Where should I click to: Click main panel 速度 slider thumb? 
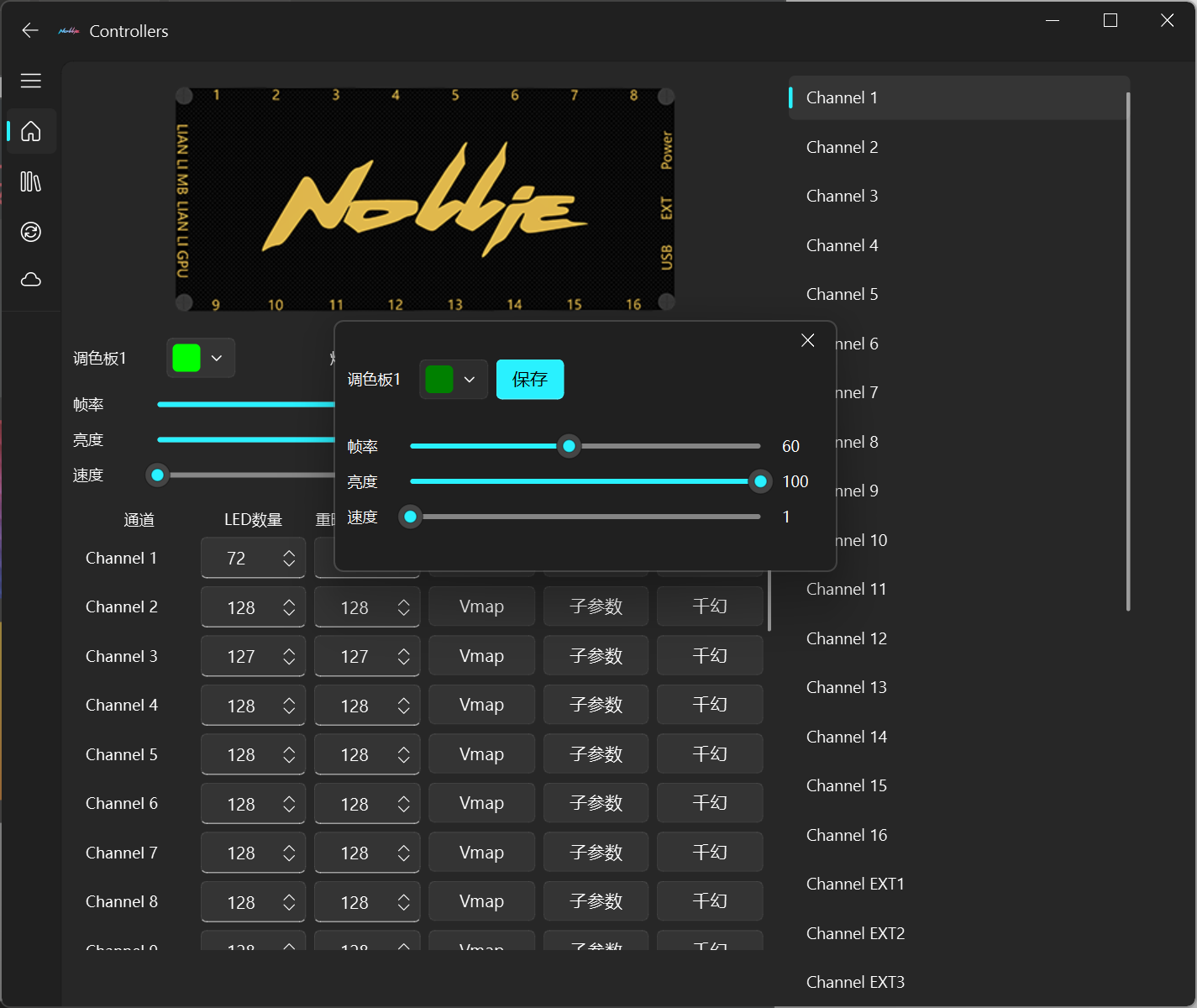coord(157,475)
